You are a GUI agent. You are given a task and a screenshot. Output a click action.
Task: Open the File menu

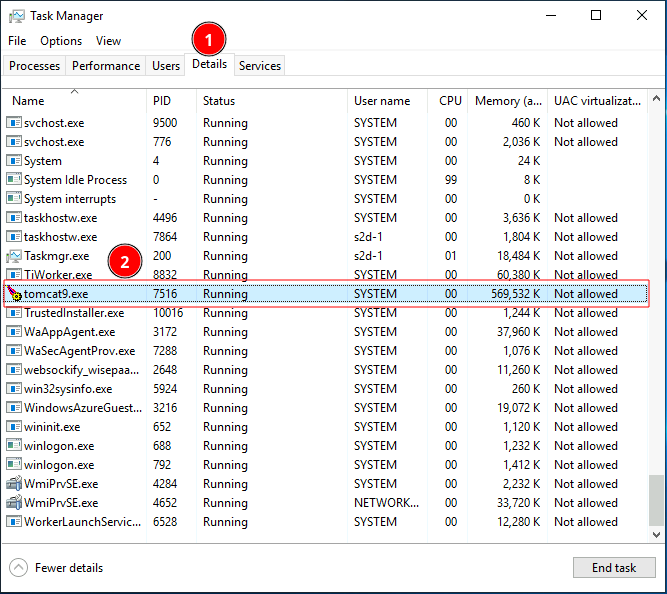click(17, 41)
